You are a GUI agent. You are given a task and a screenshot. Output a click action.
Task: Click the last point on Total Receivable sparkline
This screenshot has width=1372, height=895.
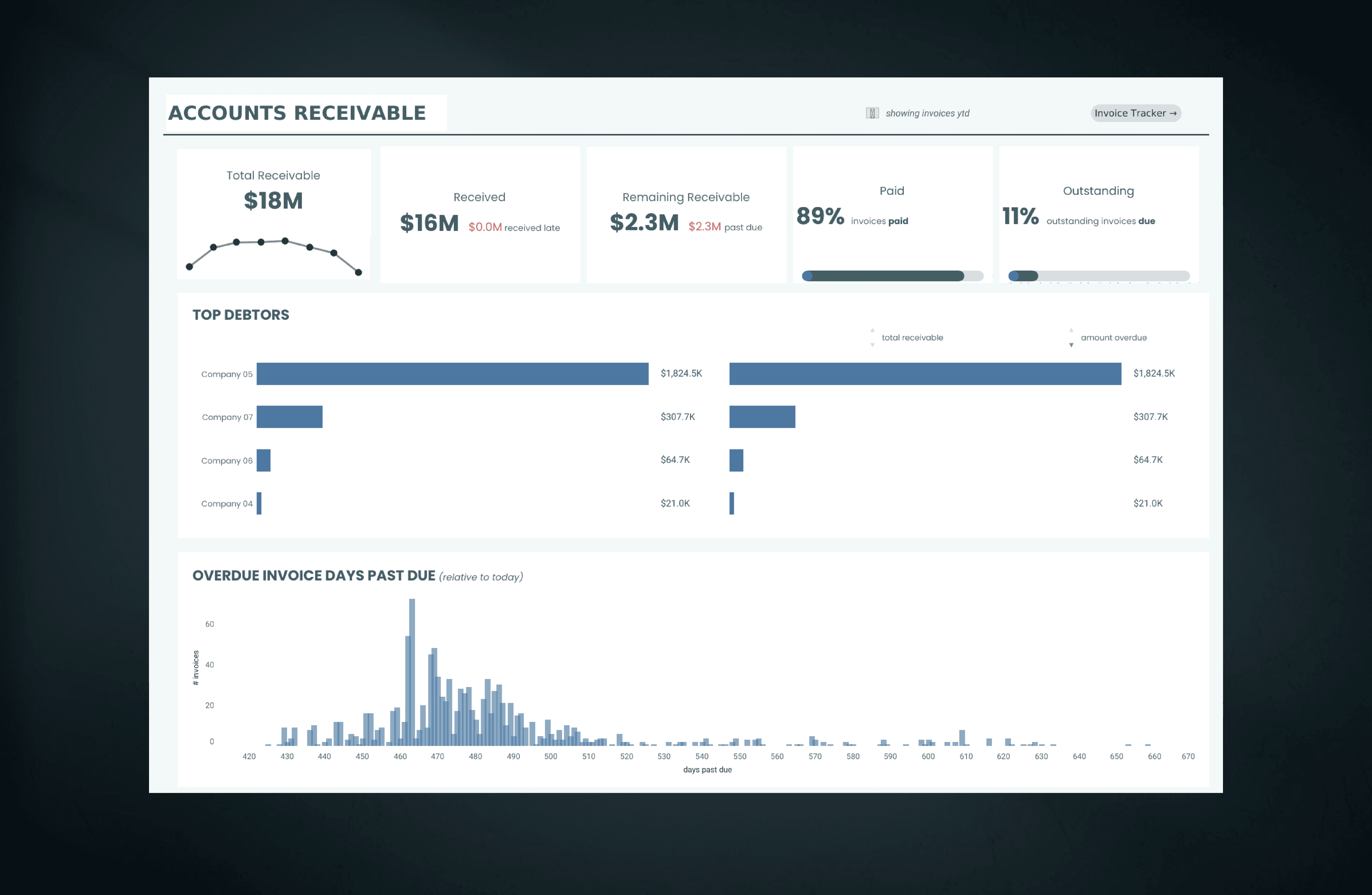[358, 273]
